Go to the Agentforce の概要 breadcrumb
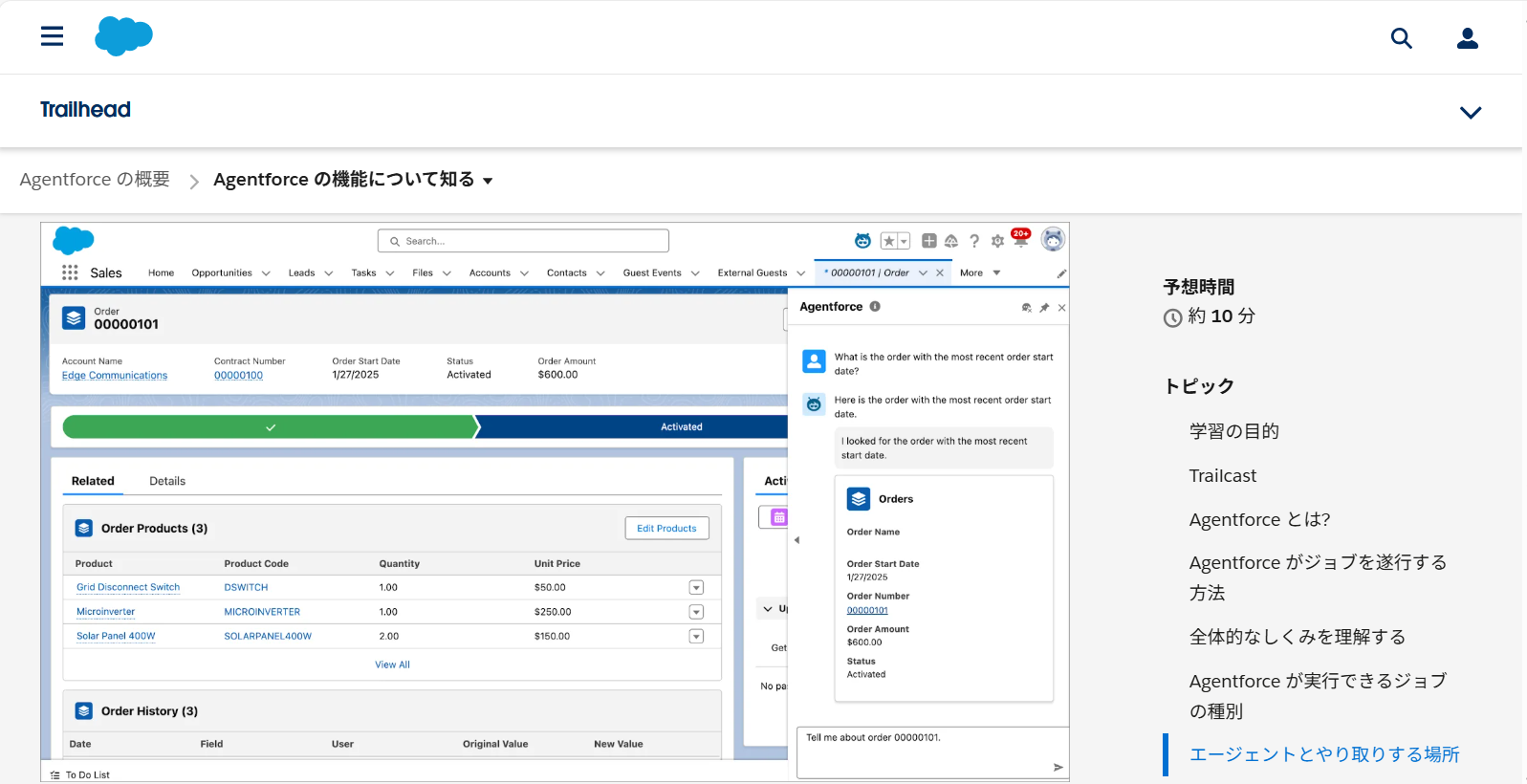This screenshot has height=784, width=1527. pos(95,180)
